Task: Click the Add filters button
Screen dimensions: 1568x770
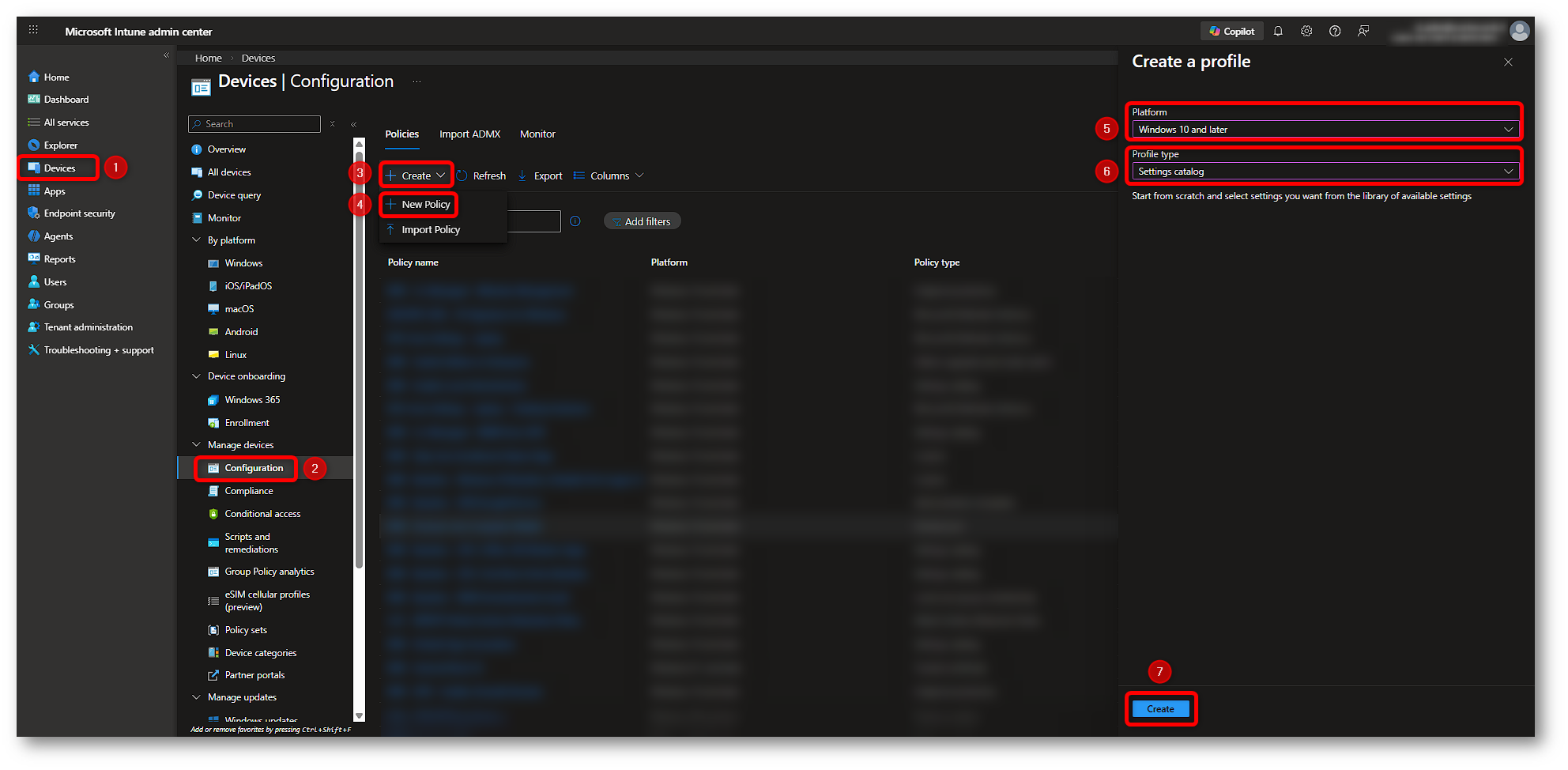Action: (642, 221)
